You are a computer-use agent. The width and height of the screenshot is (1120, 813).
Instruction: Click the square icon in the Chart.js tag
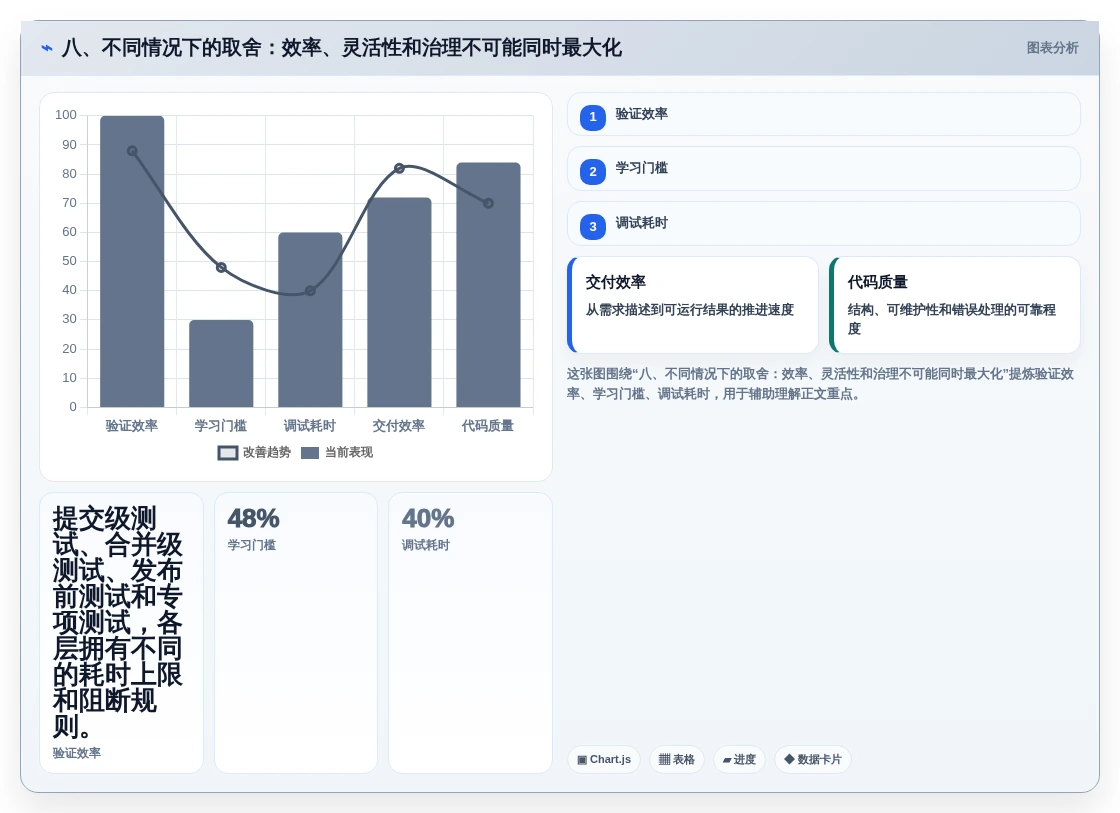coord(582,760)
